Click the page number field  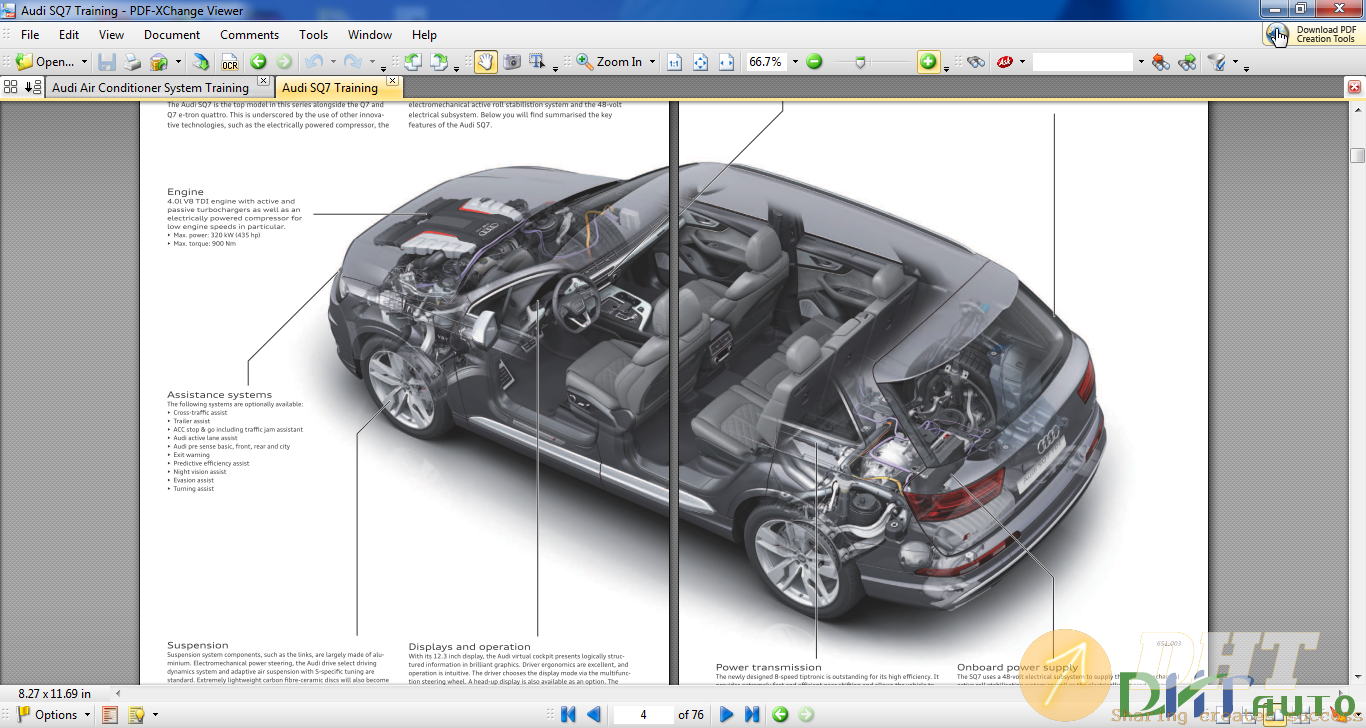643,714
